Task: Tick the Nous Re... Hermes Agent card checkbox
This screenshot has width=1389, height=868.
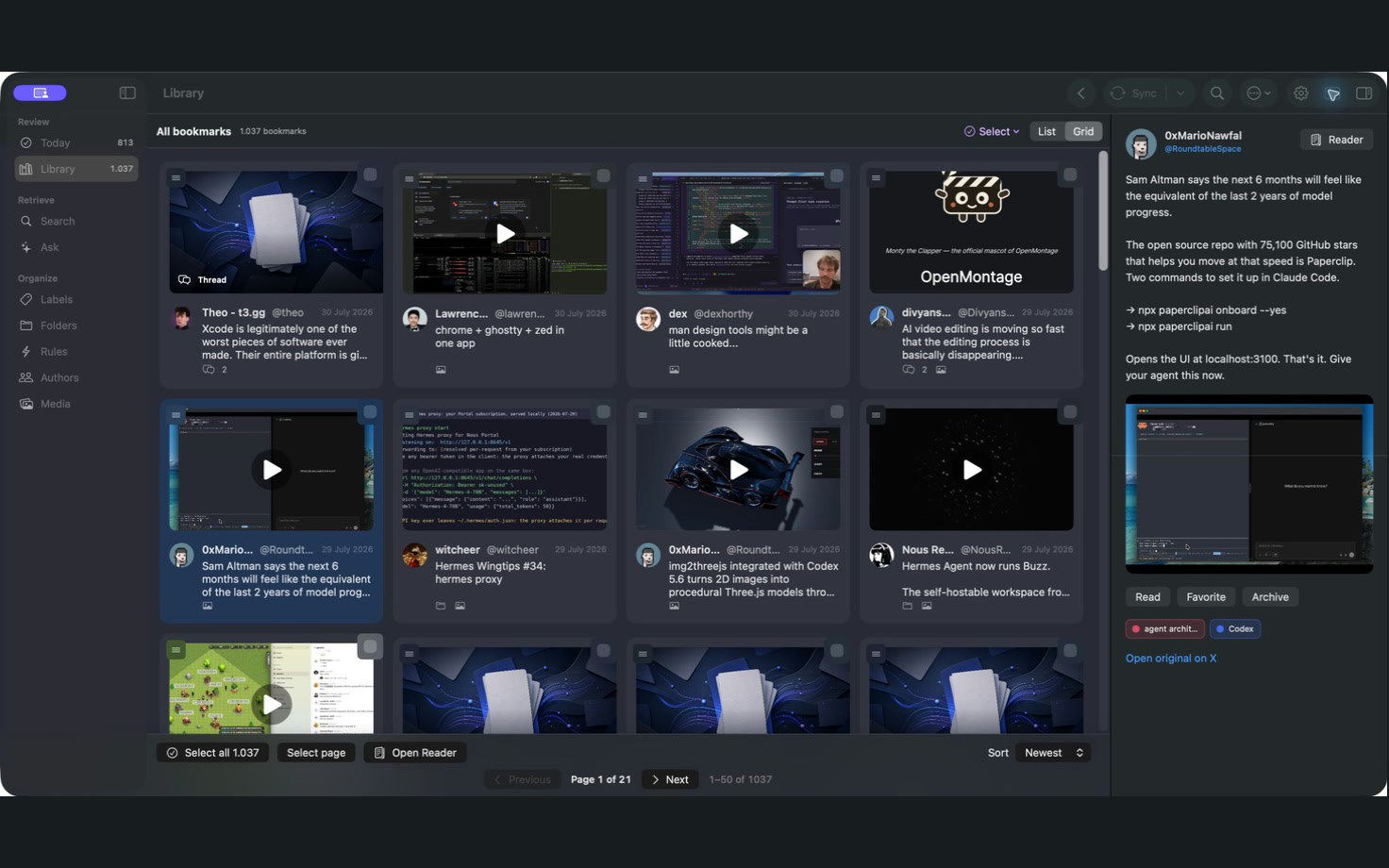Action: click(1070, 412)
